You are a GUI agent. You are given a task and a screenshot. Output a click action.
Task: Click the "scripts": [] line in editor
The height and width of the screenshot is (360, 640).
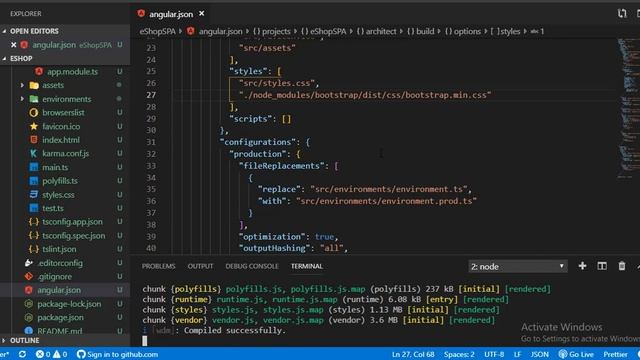point(260,119)
